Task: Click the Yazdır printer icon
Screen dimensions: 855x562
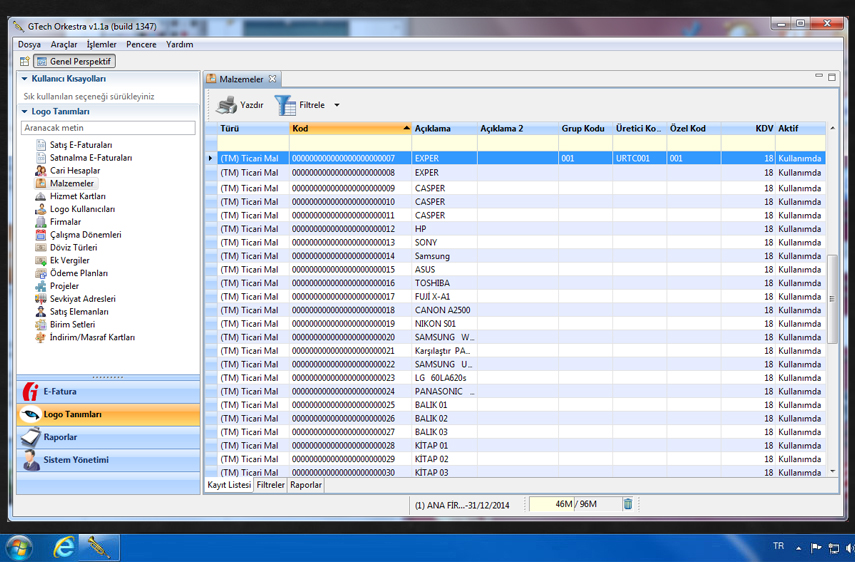Action: point(227,105)
